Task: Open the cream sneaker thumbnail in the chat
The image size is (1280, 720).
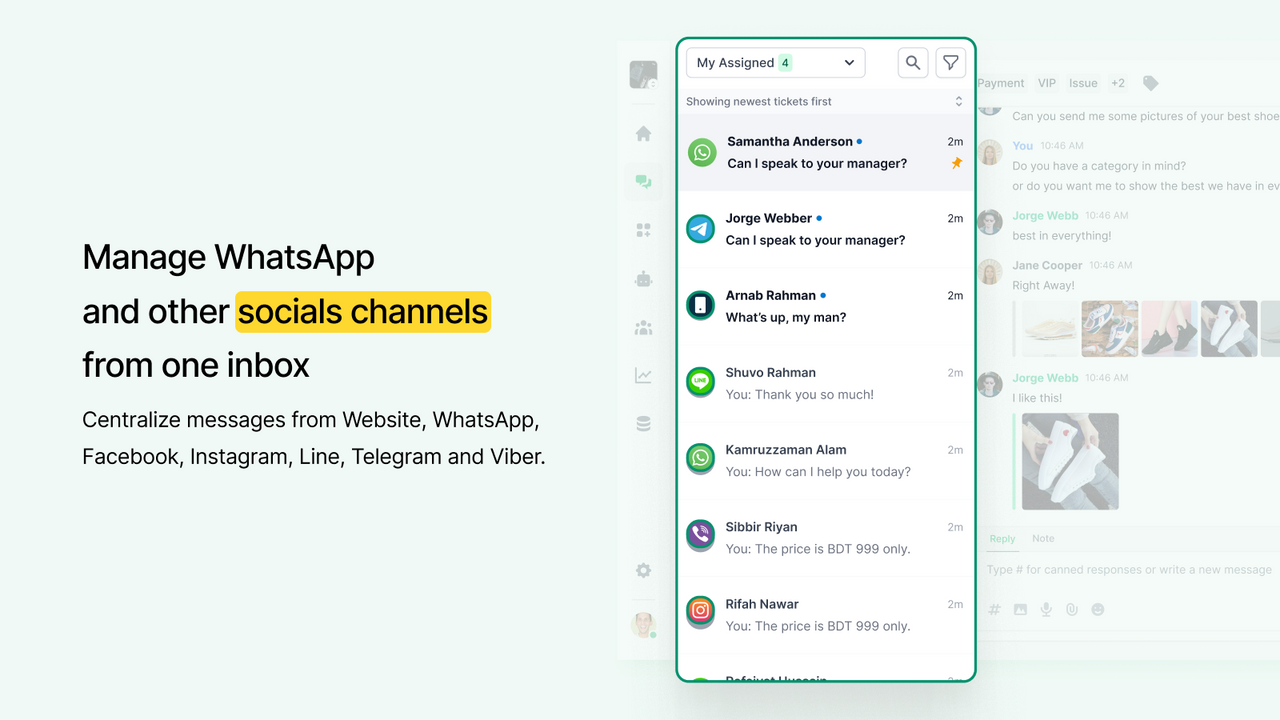Action: (1050, 329)
